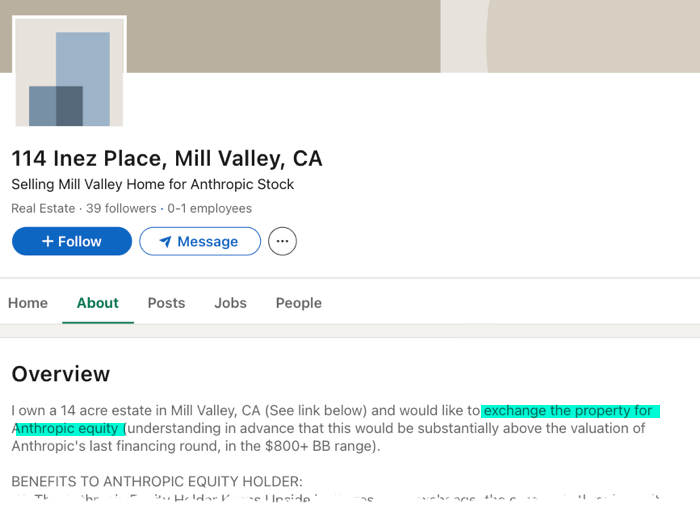The width and height of the screenshot is (700, 522).
Task: Send a message via Message button
Action: (200, 241)
